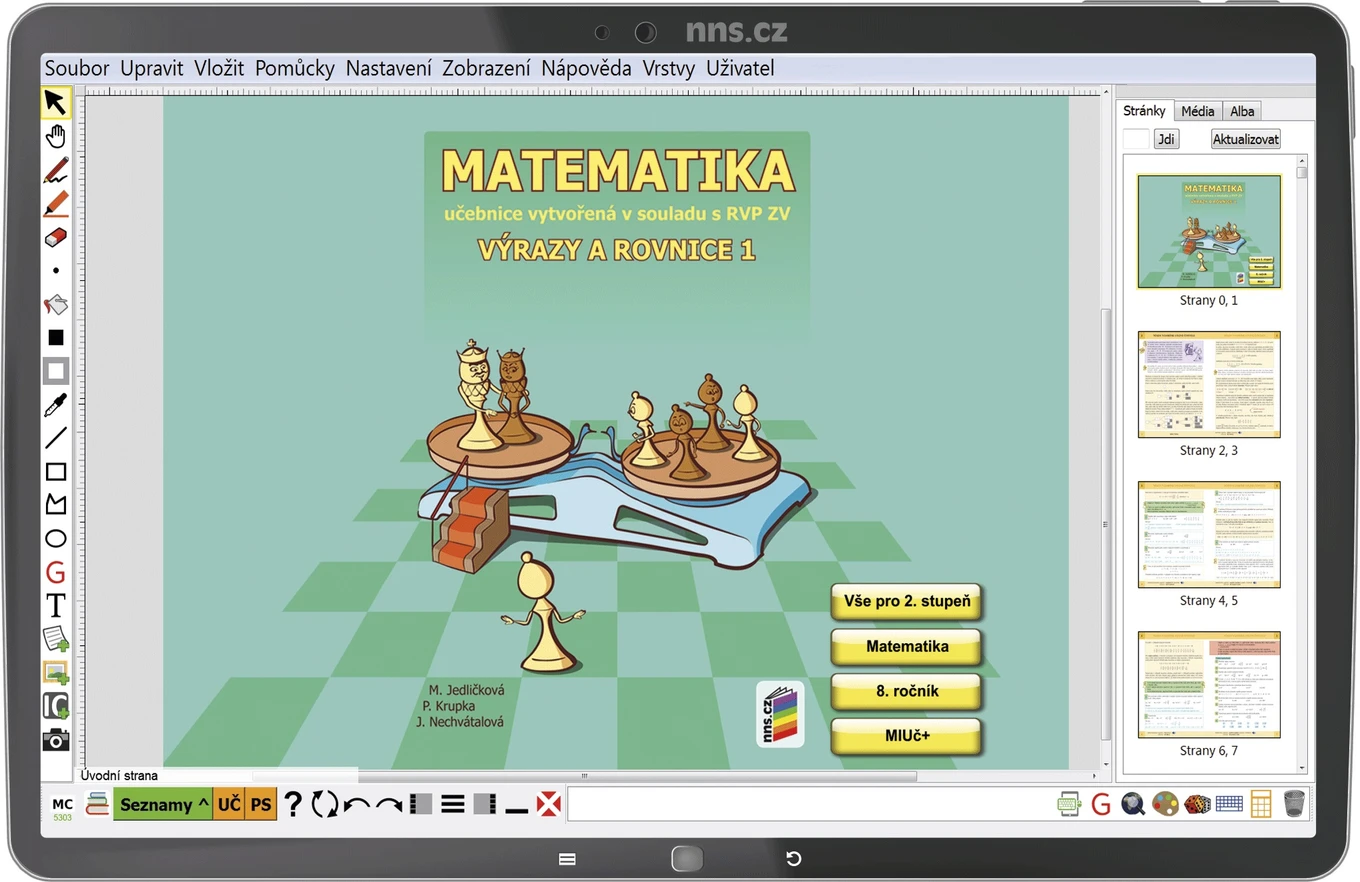
Task: Click the 8. ročník button
Action: coord(906,691)
